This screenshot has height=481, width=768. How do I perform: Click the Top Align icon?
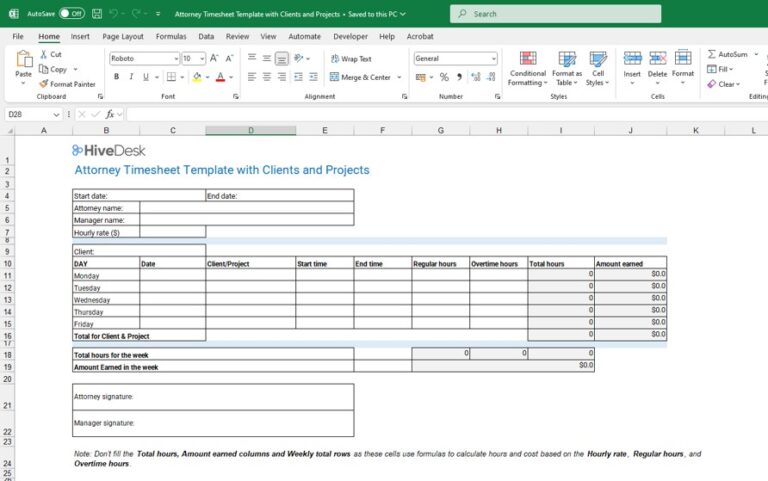(252, 58)
